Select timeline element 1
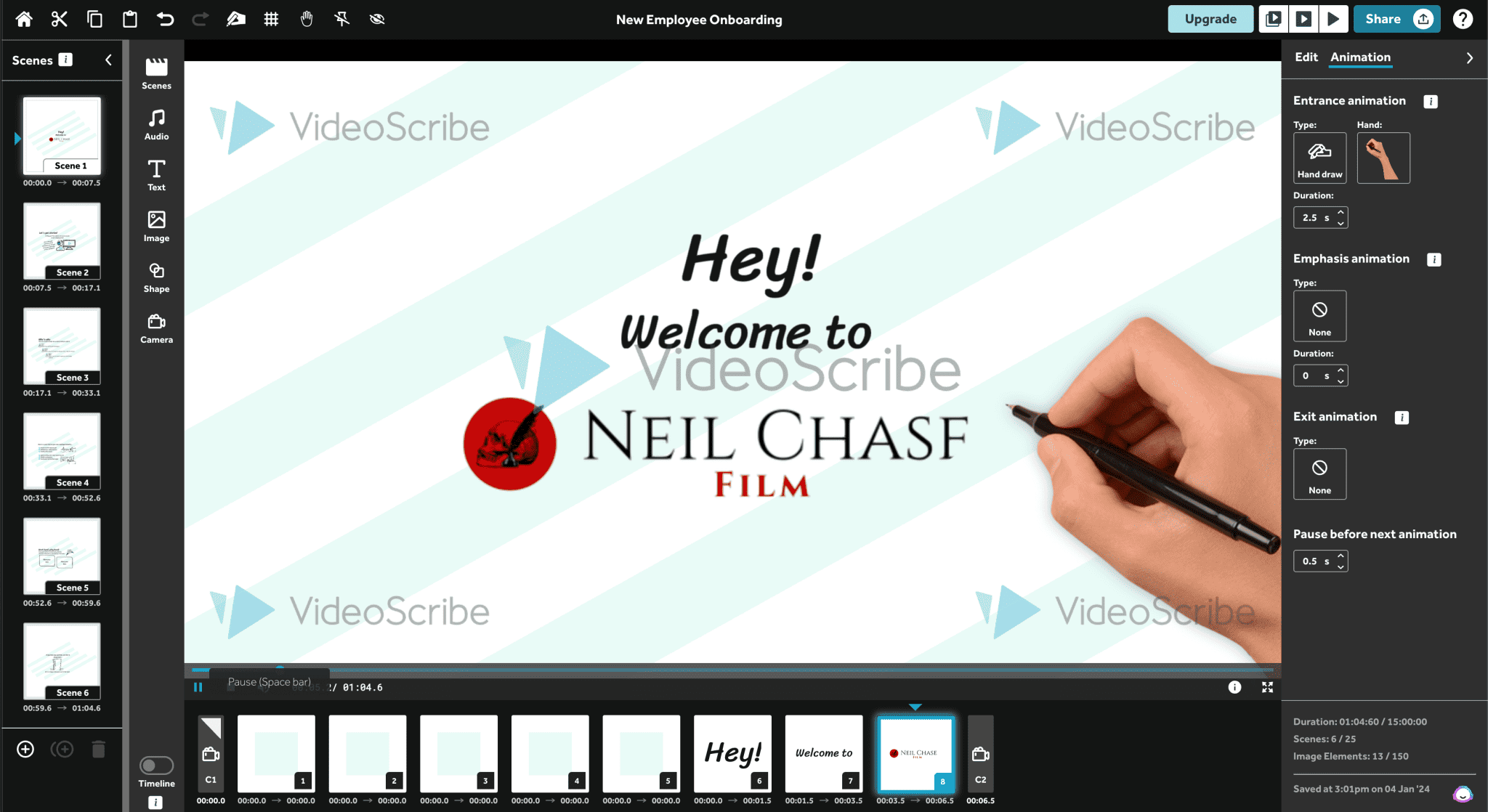The width and height of the screenshot is (1488, 812). 276,753
